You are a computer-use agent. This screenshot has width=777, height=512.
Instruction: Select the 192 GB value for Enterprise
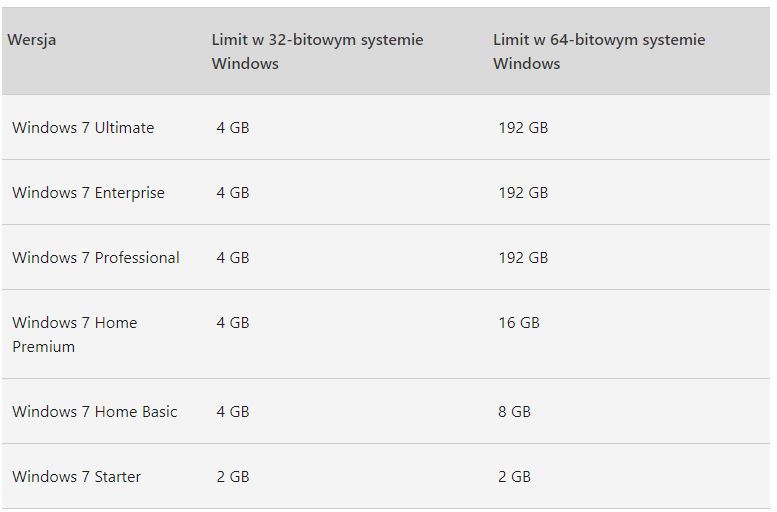[x=523, y=193]
